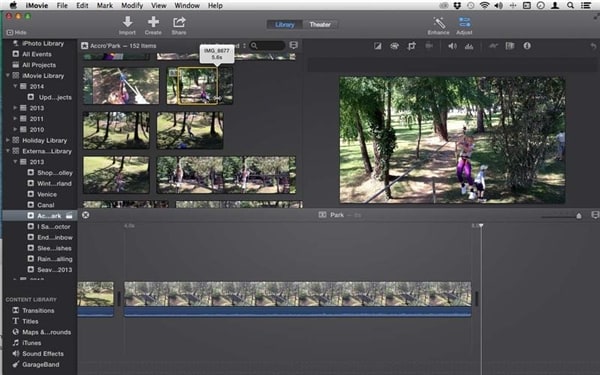Open the Mark menu
This screenshot has width=600, height=375.
click(104, 5)
